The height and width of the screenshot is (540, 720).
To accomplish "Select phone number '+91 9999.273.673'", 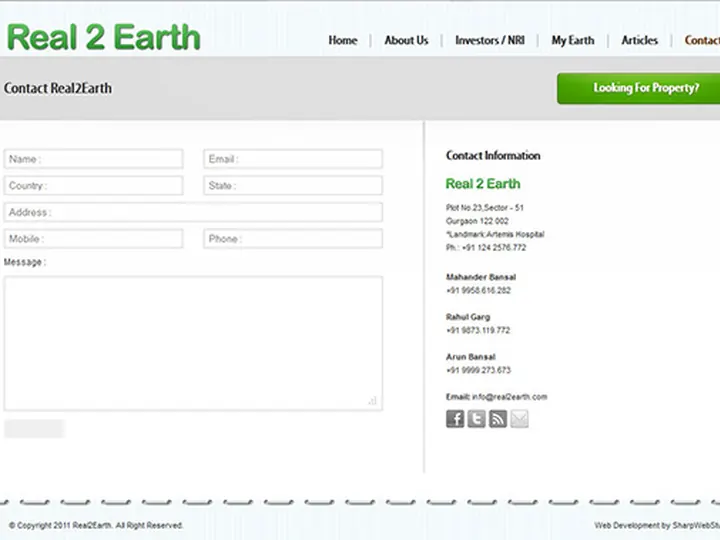I will (x=478, y=370).
